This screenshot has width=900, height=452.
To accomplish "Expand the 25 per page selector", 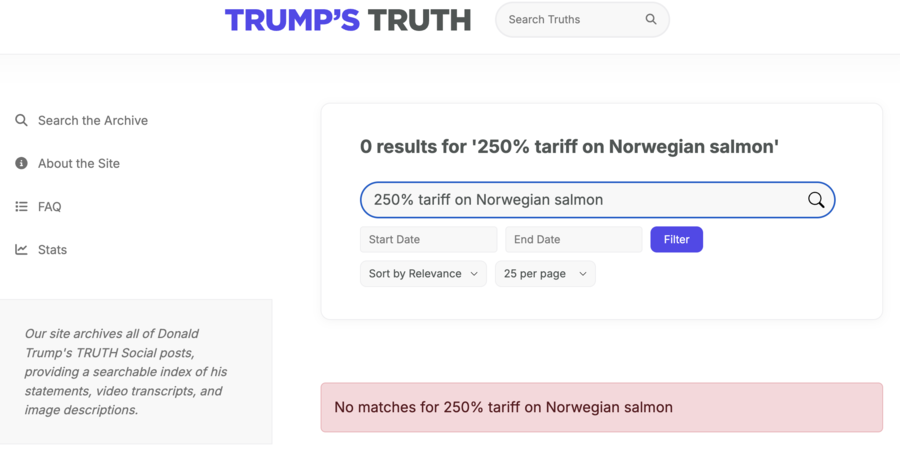I will [545, 273].
